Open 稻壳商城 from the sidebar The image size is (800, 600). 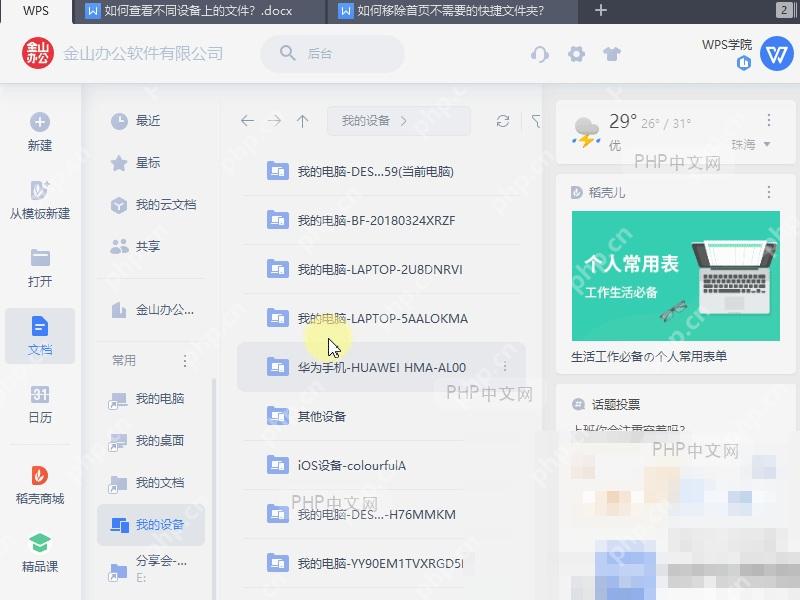coord(40,484)
